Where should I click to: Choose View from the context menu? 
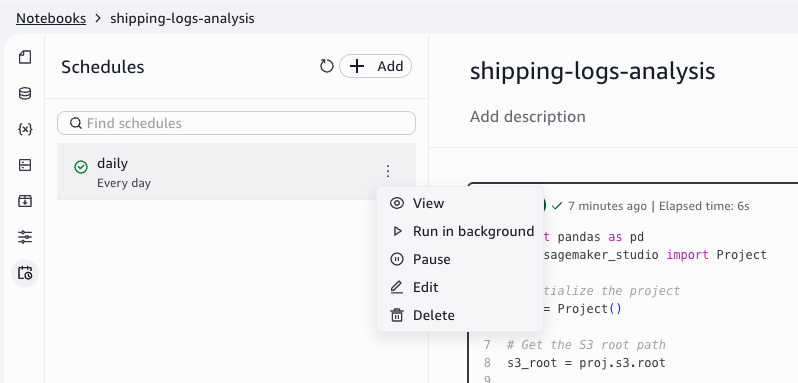(x=460, y=203)
